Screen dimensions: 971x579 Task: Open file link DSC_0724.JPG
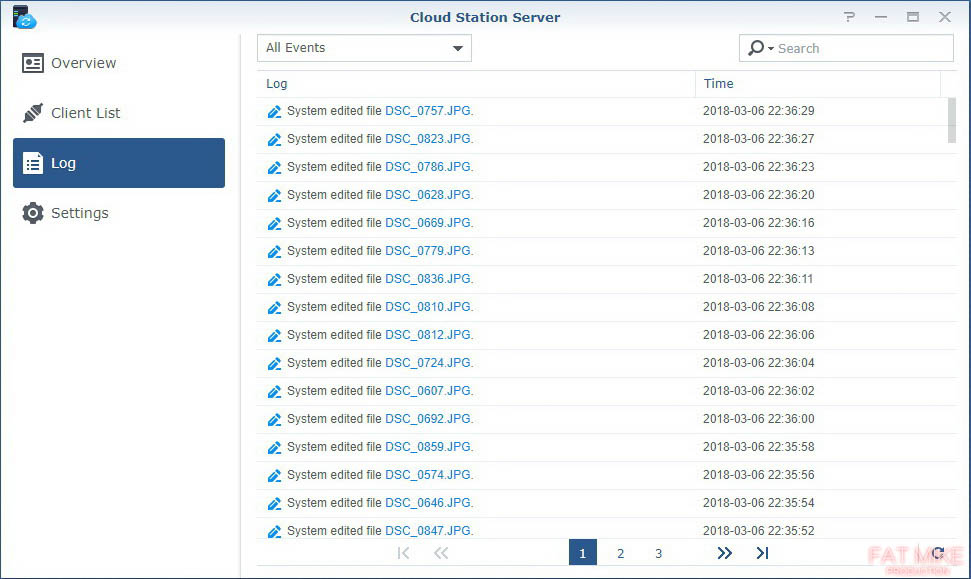point(429,363)
